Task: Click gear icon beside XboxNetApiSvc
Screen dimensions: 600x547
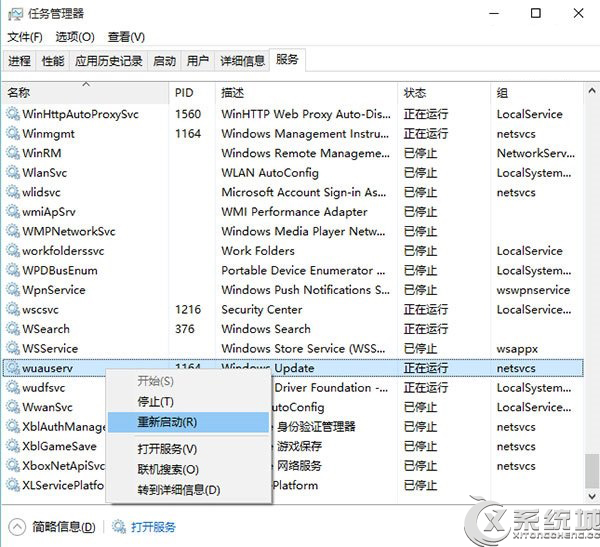Action: 13,465
